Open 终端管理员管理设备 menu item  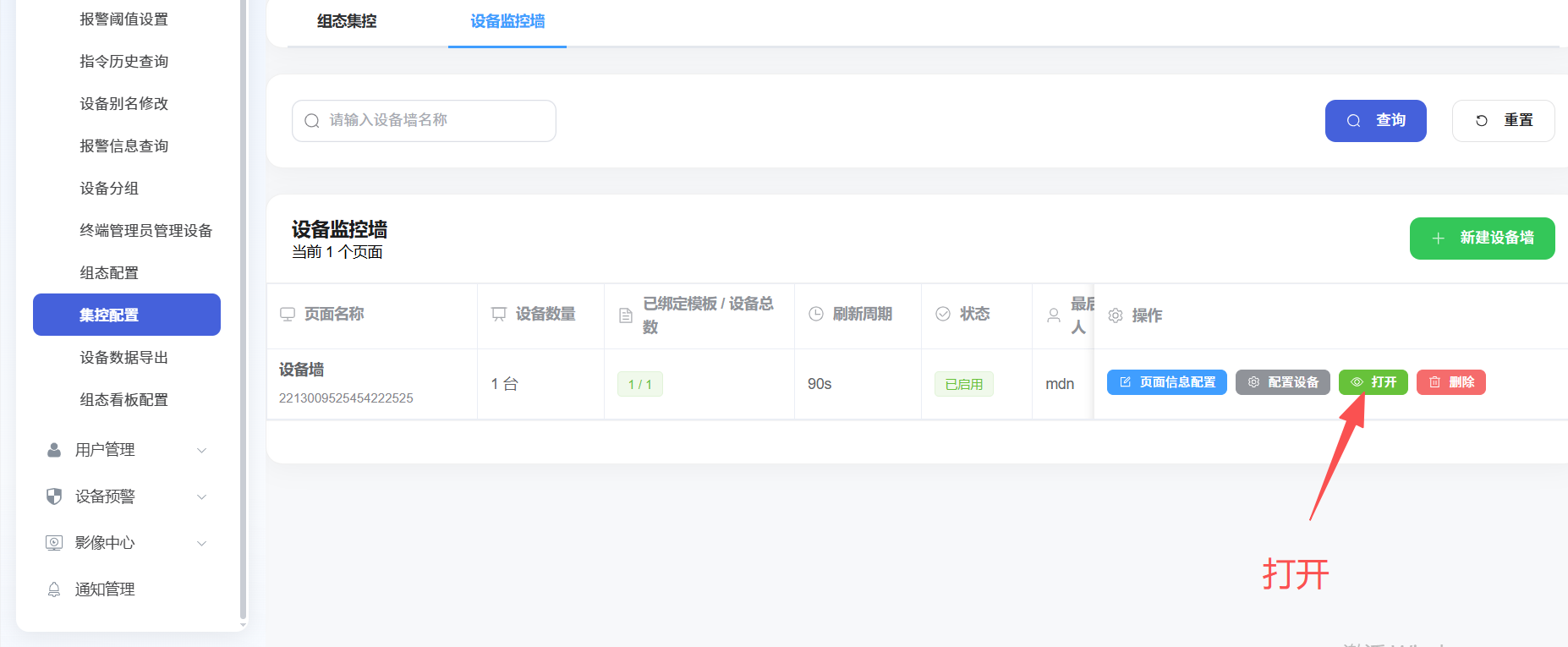145,230
